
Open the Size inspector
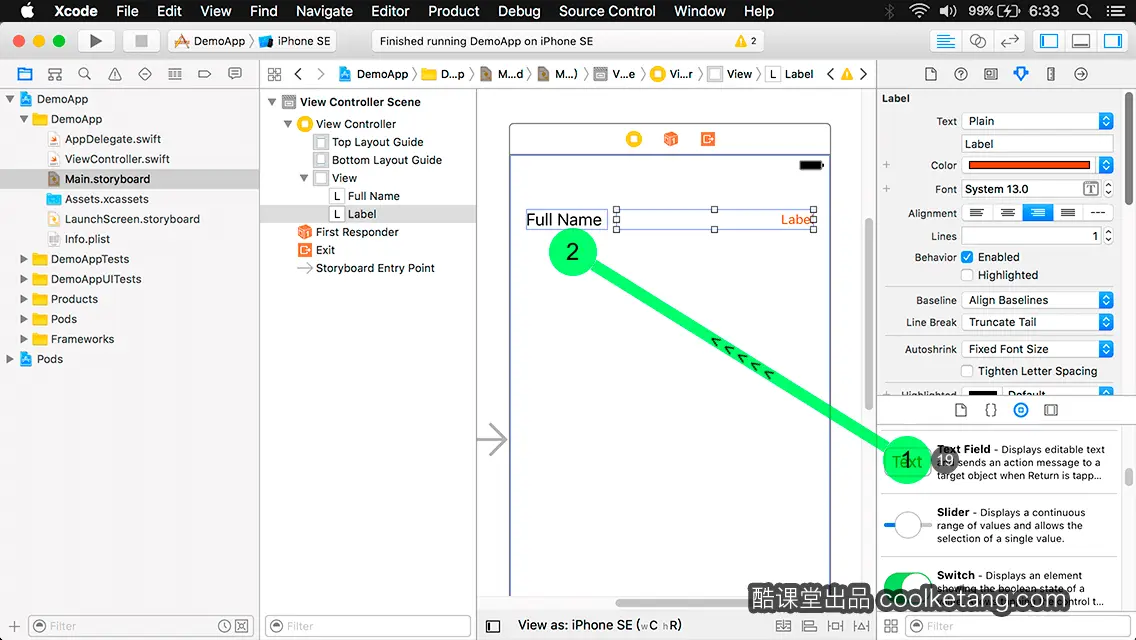point(1051,74)
